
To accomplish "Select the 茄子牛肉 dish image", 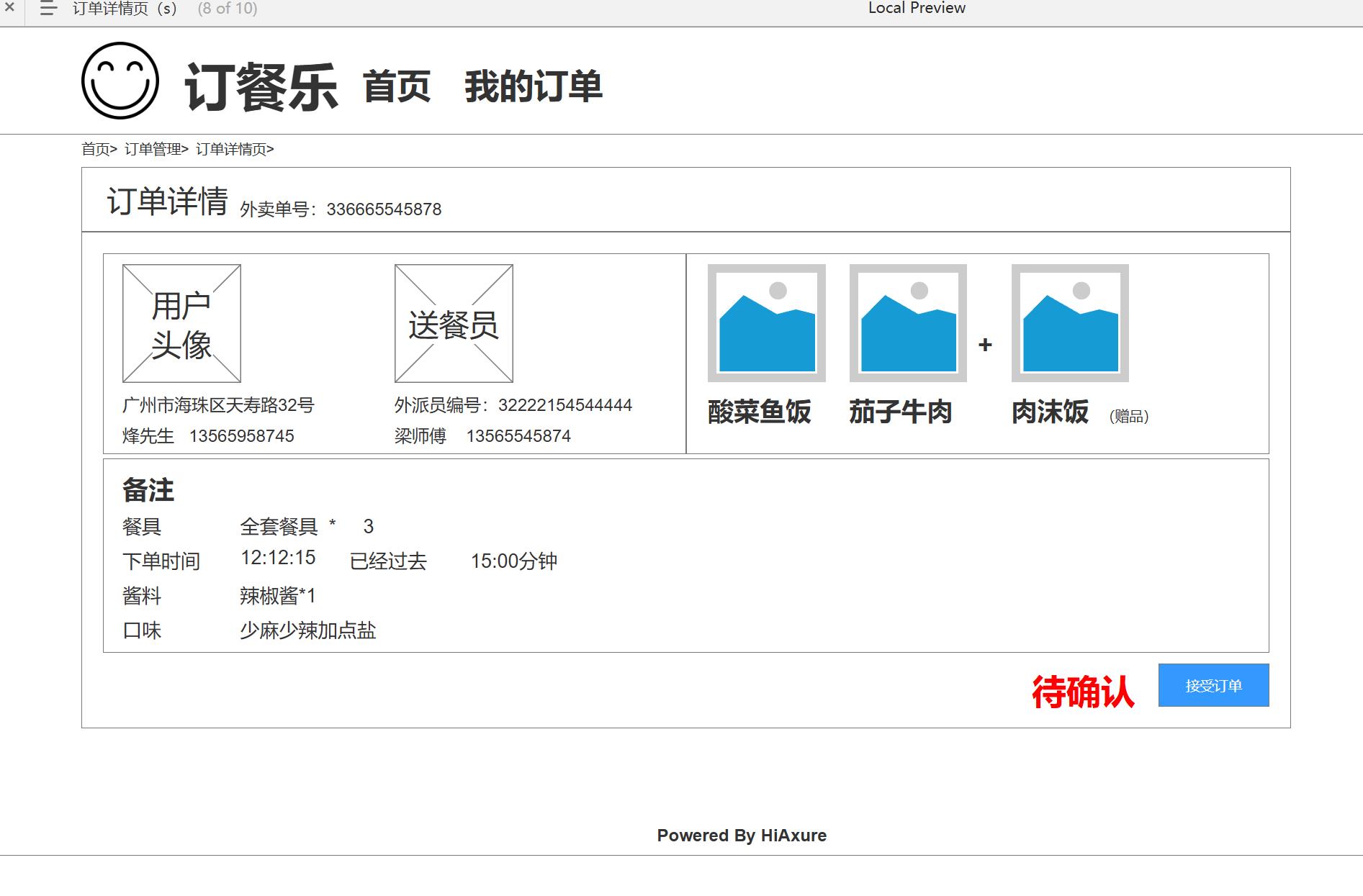I will 908,323.
